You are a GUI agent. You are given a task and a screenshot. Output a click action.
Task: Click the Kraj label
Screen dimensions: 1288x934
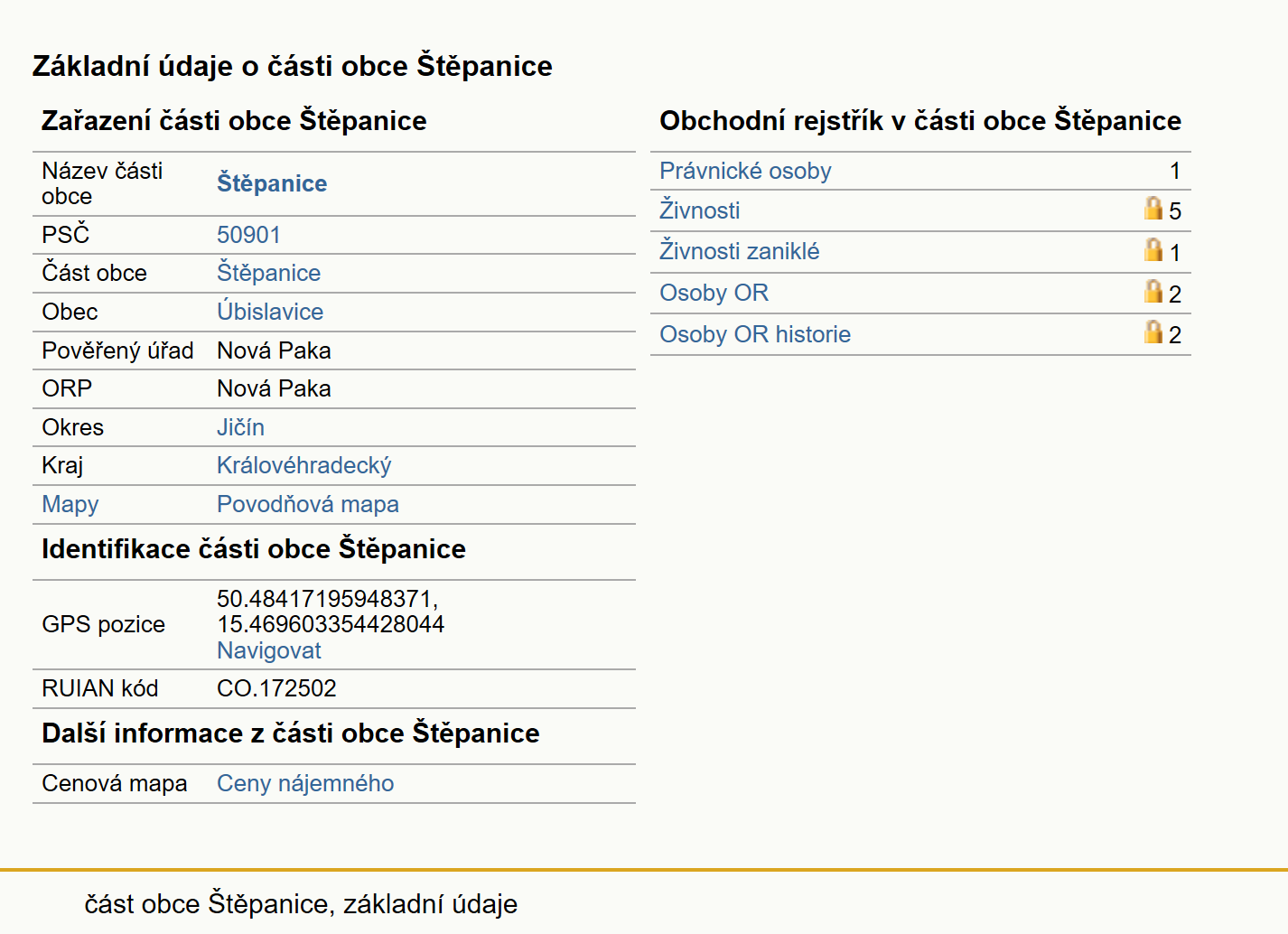pyautogui.click(x=62, y=465)
